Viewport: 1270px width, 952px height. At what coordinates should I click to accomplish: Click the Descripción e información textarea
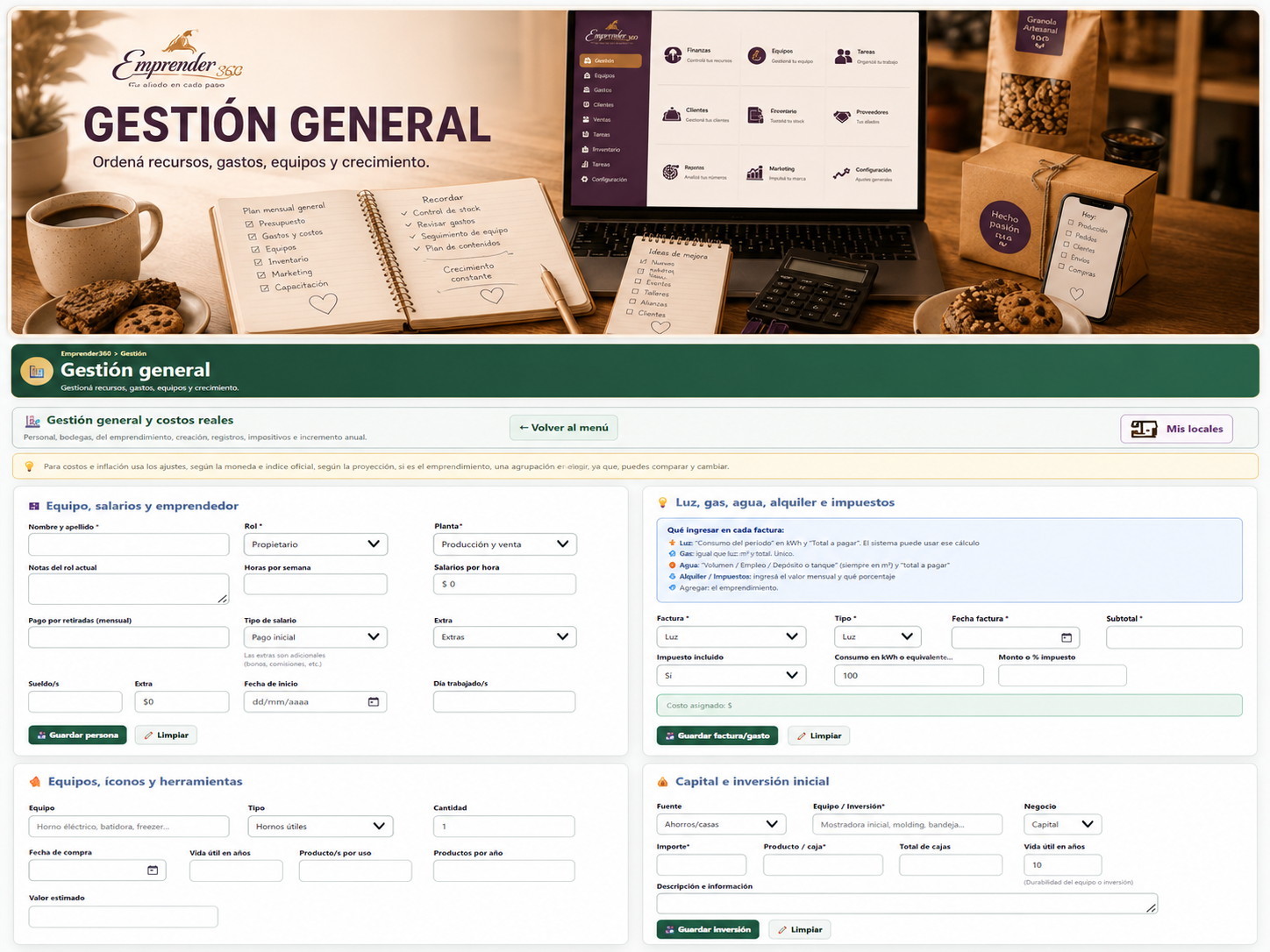[x=907, y=904]
